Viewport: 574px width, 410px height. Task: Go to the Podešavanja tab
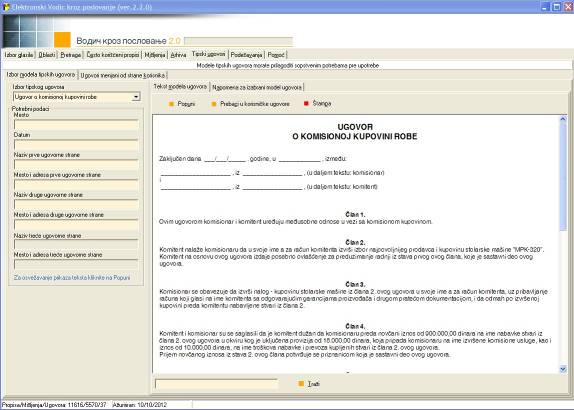(x=246, y=55)
